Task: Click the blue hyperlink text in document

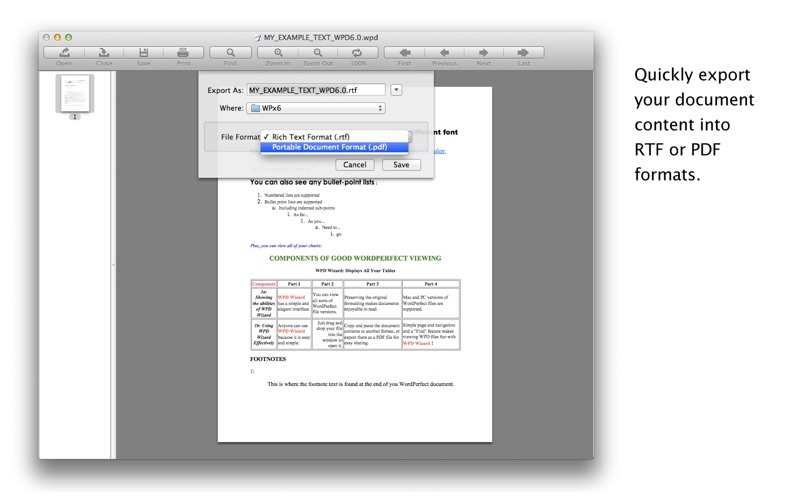Action: coord(439,151)
